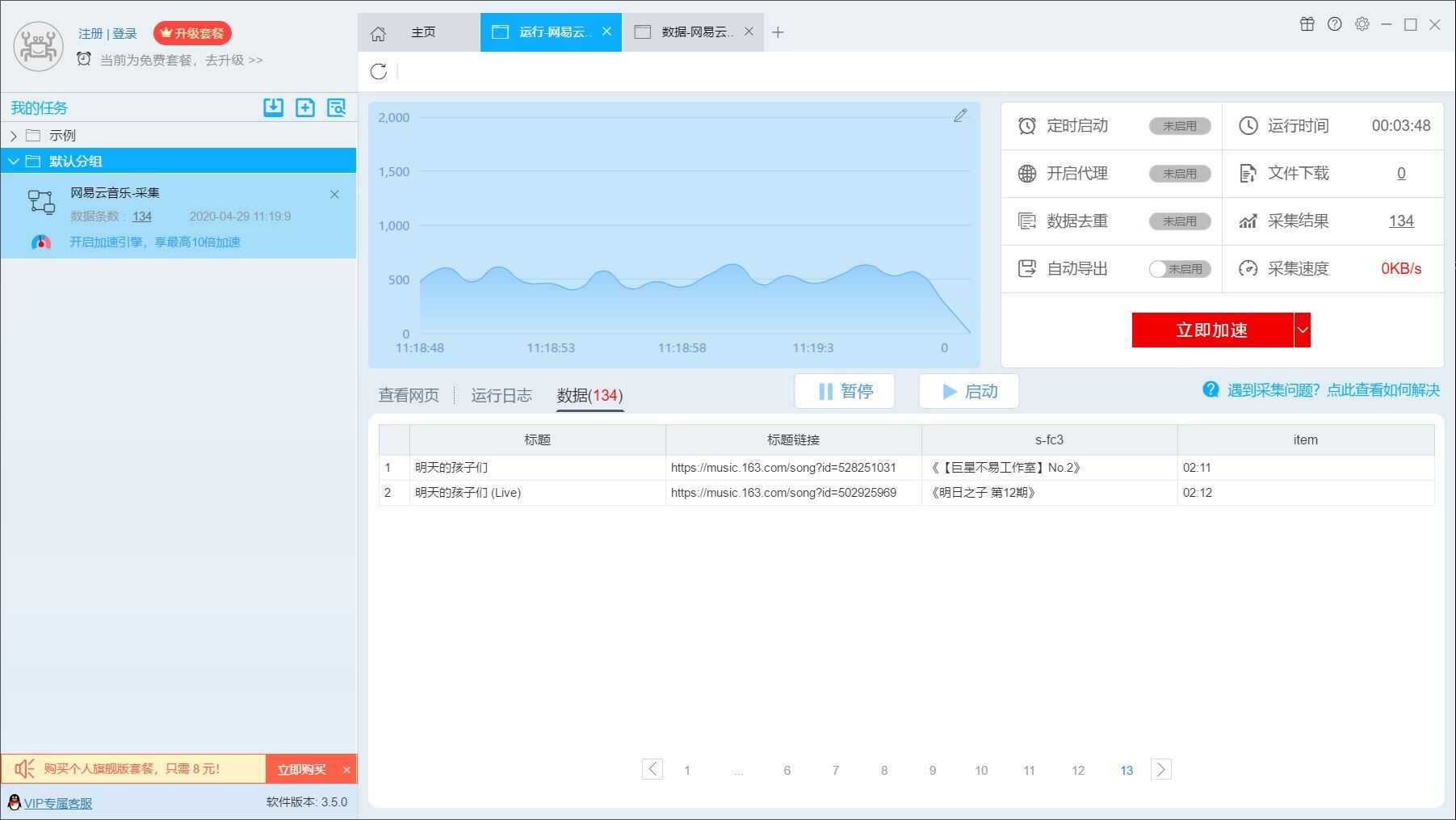Click the new task plus icon
1456x820 pixels.
tap(305, 107)
